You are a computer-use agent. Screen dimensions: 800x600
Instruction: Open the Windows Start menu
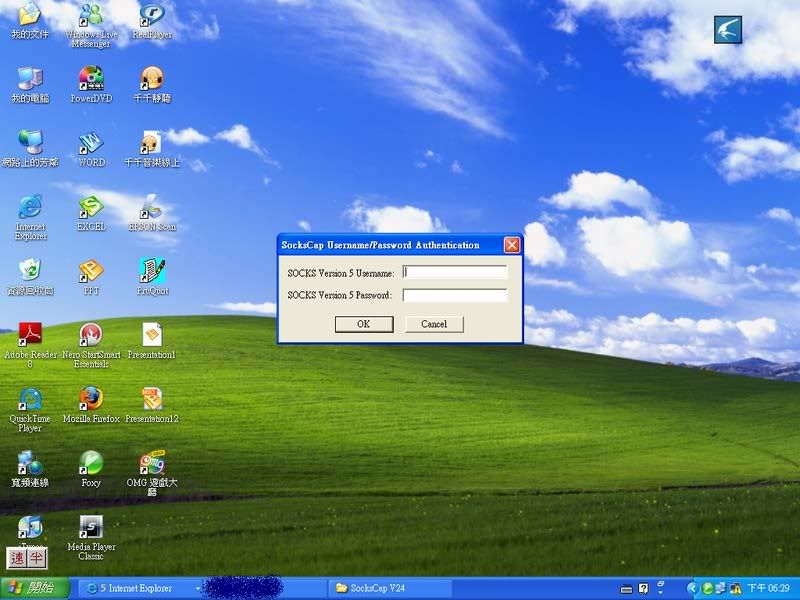[x=35, y=588]
